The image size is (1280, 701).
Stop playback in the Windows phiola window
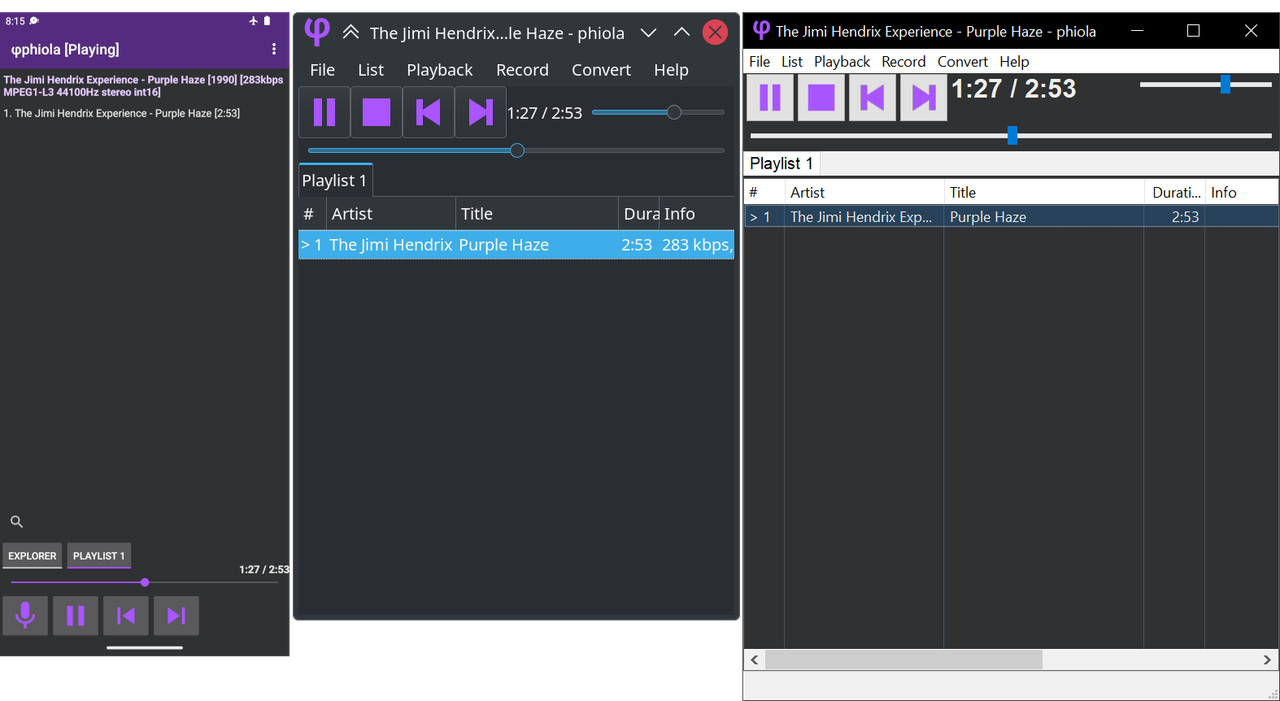[821, 97]
